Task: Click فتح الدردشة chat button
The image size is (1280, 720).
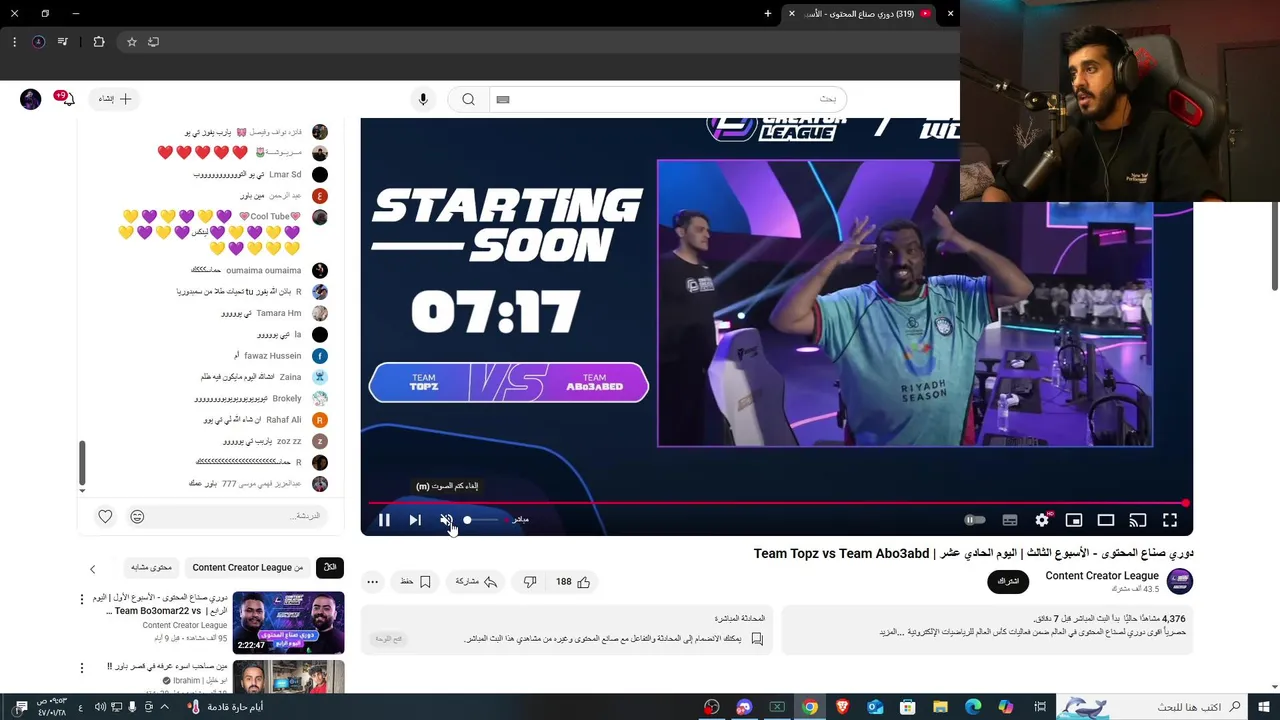Action: 389,638
